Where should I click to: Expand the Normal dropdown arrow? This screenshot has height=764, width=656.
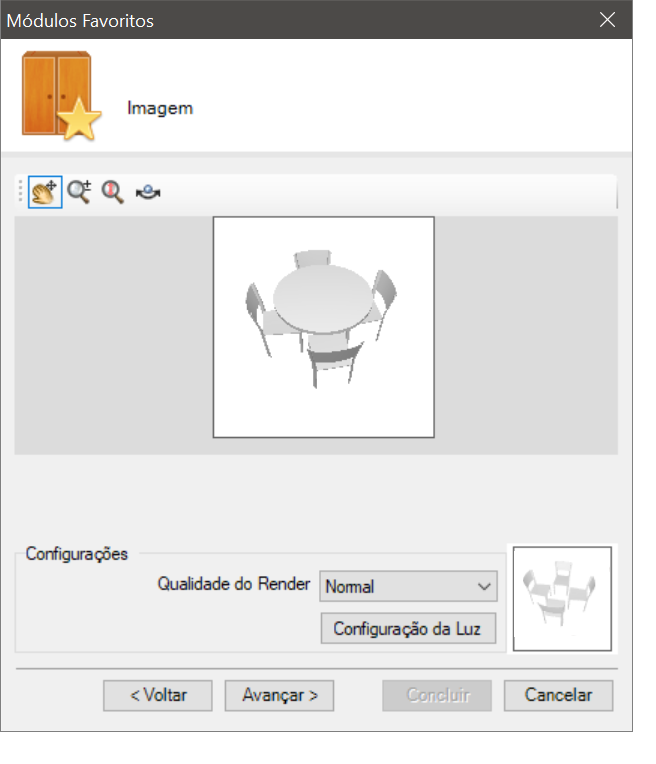(484, 587)
